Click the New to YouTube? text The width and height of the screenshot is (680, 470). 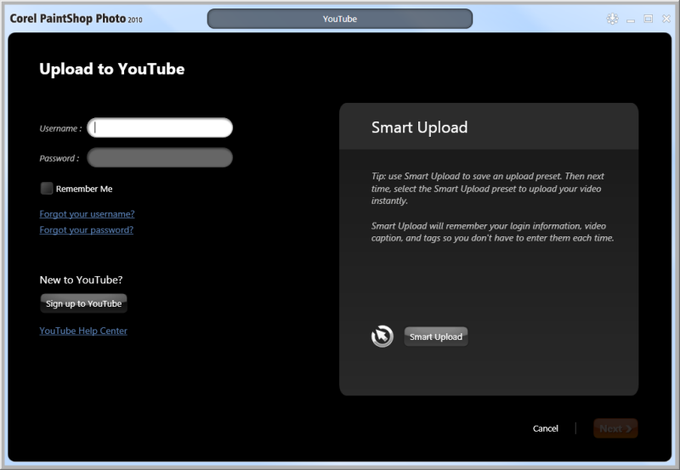81,280
